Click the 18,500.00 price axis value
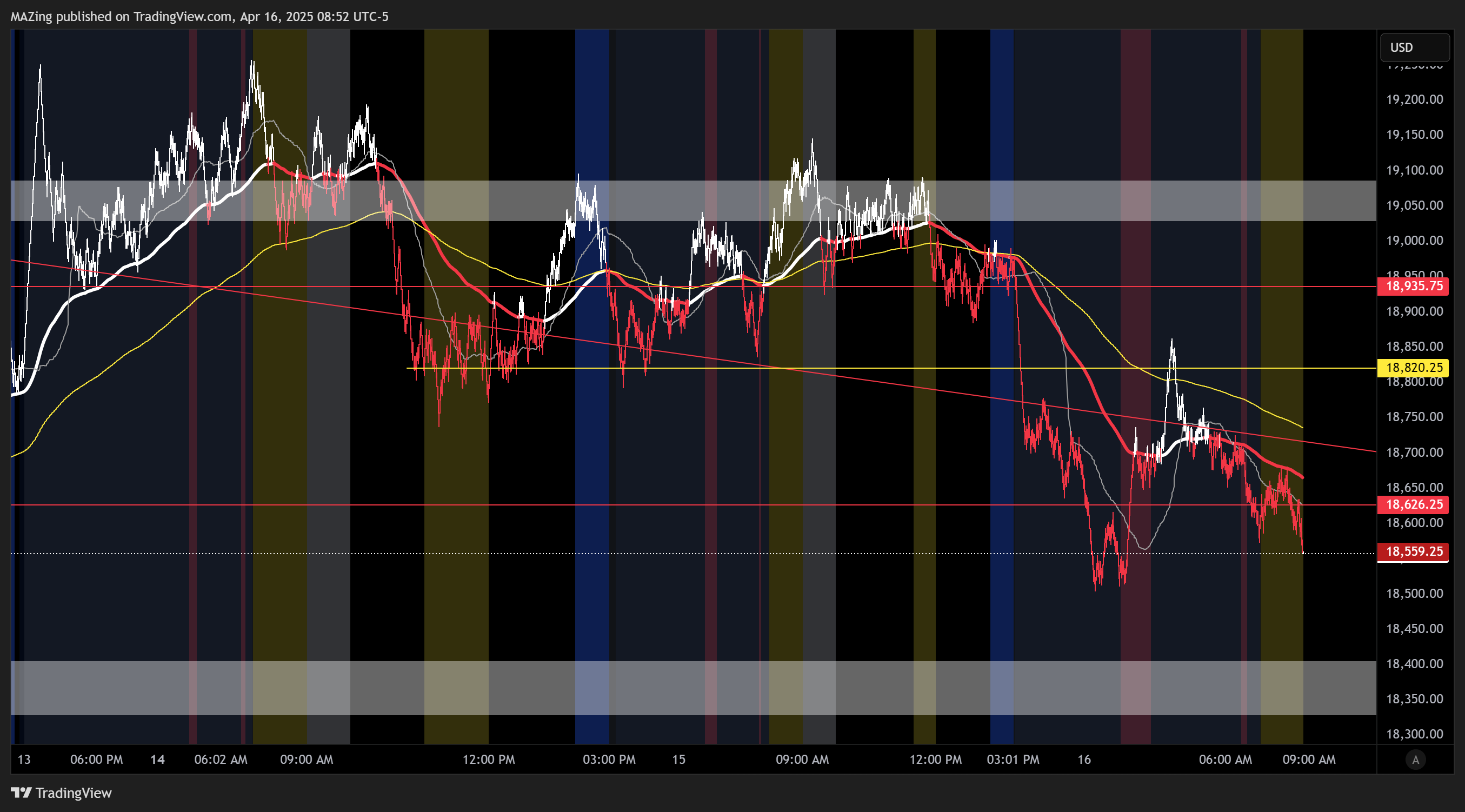Image resolution: width=1465 pixels, height=812 pixels. click(x=1414, y=593)
